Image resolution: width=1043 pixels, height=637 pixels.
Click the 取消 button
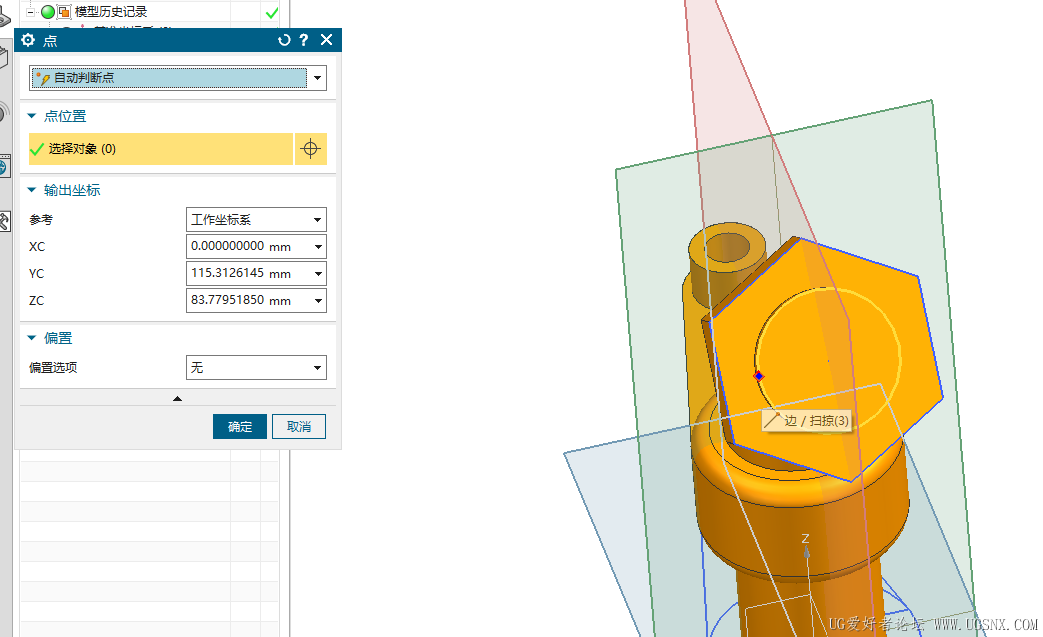pos(299,427)
